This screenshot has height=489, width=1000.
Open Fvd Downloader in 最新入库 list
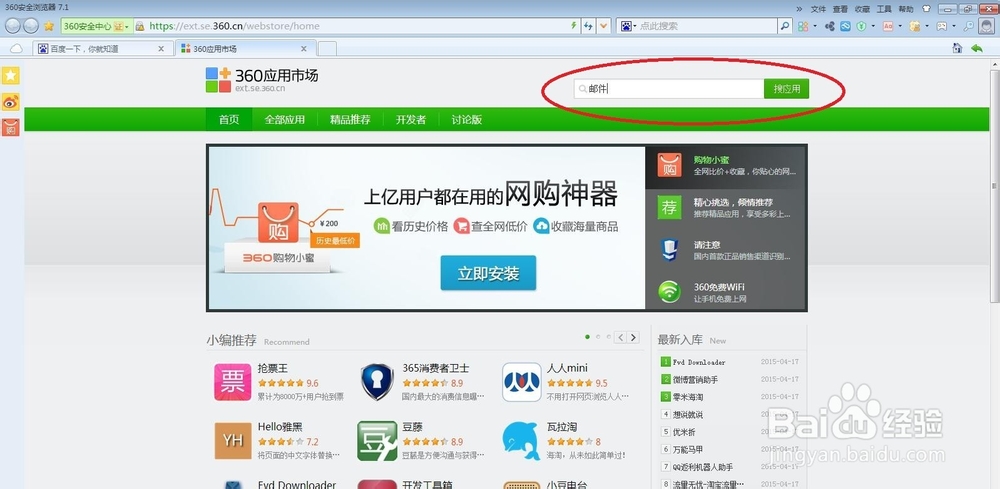699,362
